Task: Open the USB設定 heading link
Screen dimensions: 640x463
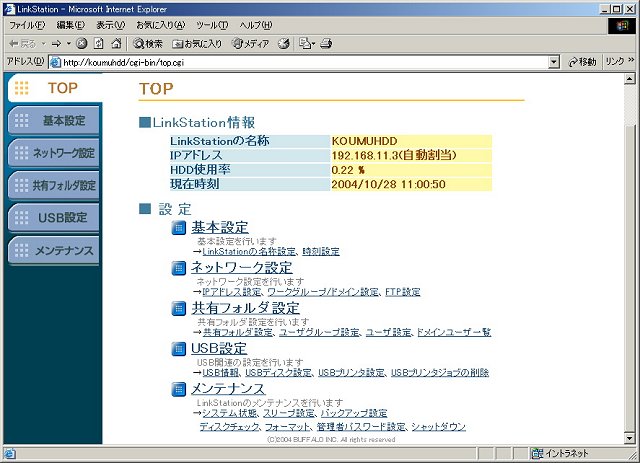Action: point(219,349)
